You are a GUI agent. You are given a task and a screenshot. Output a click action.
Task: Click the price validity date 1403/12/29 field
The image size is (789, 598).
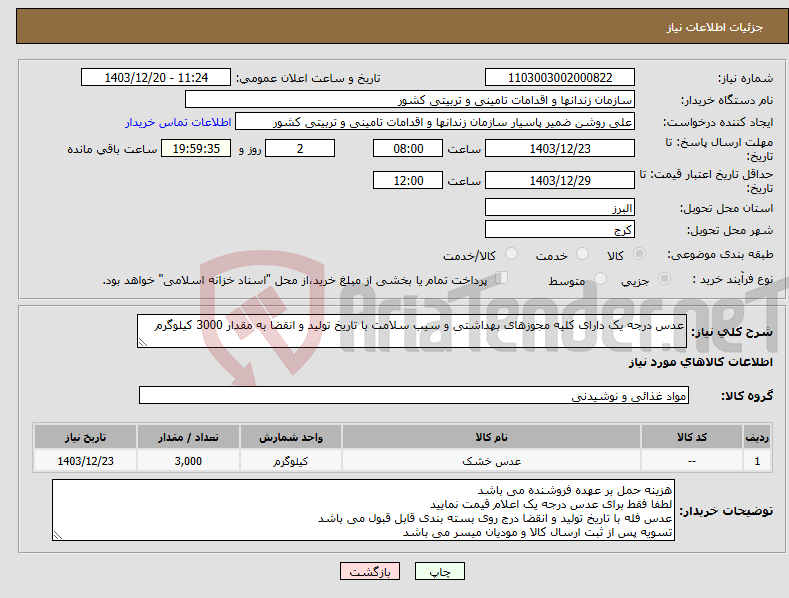pyautogui.click(x=560, y=180)
